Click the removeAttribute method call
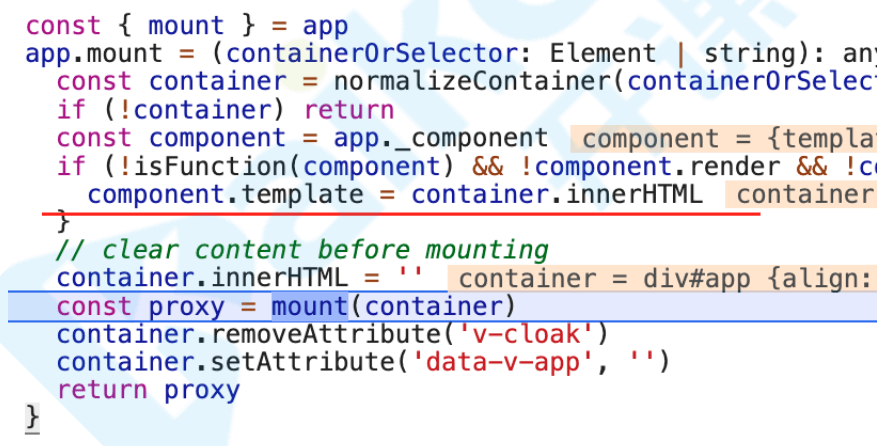Viewport: 885px width, 446px height. point(326,334)
